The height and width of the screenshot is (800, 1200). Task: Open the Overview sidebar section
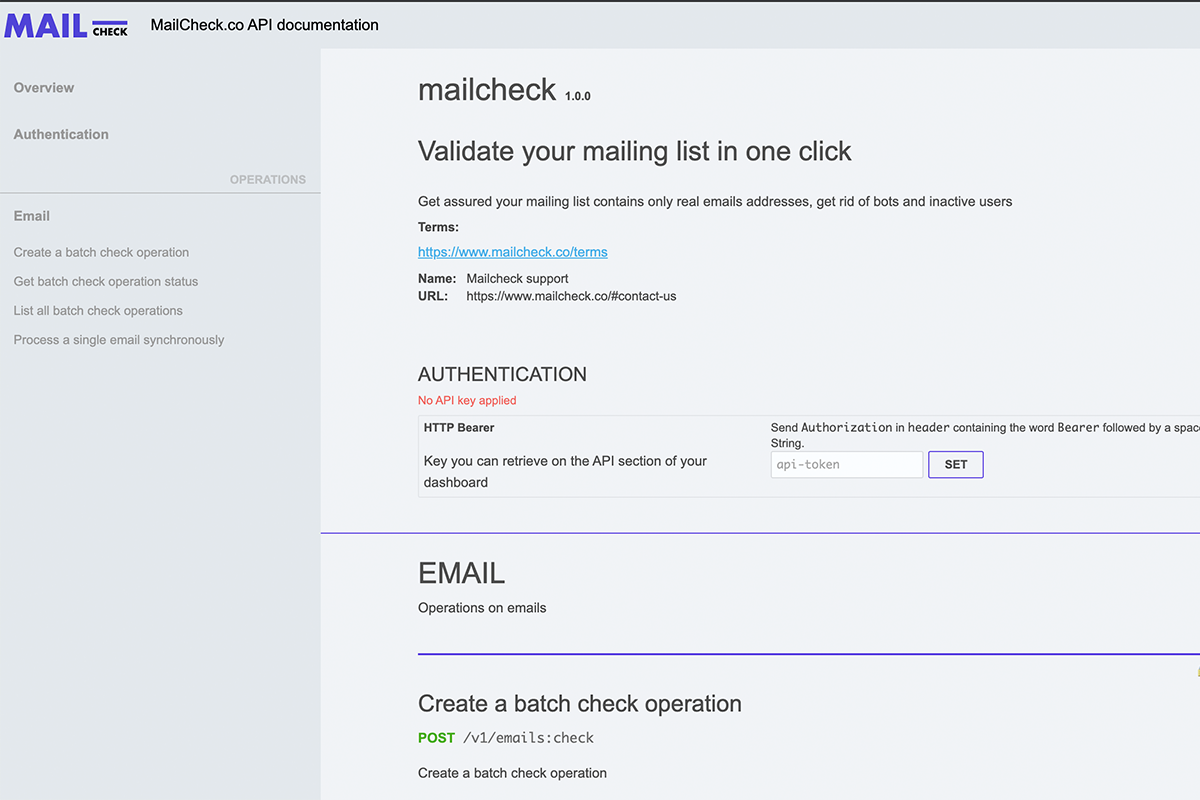[x=44, y=88]
